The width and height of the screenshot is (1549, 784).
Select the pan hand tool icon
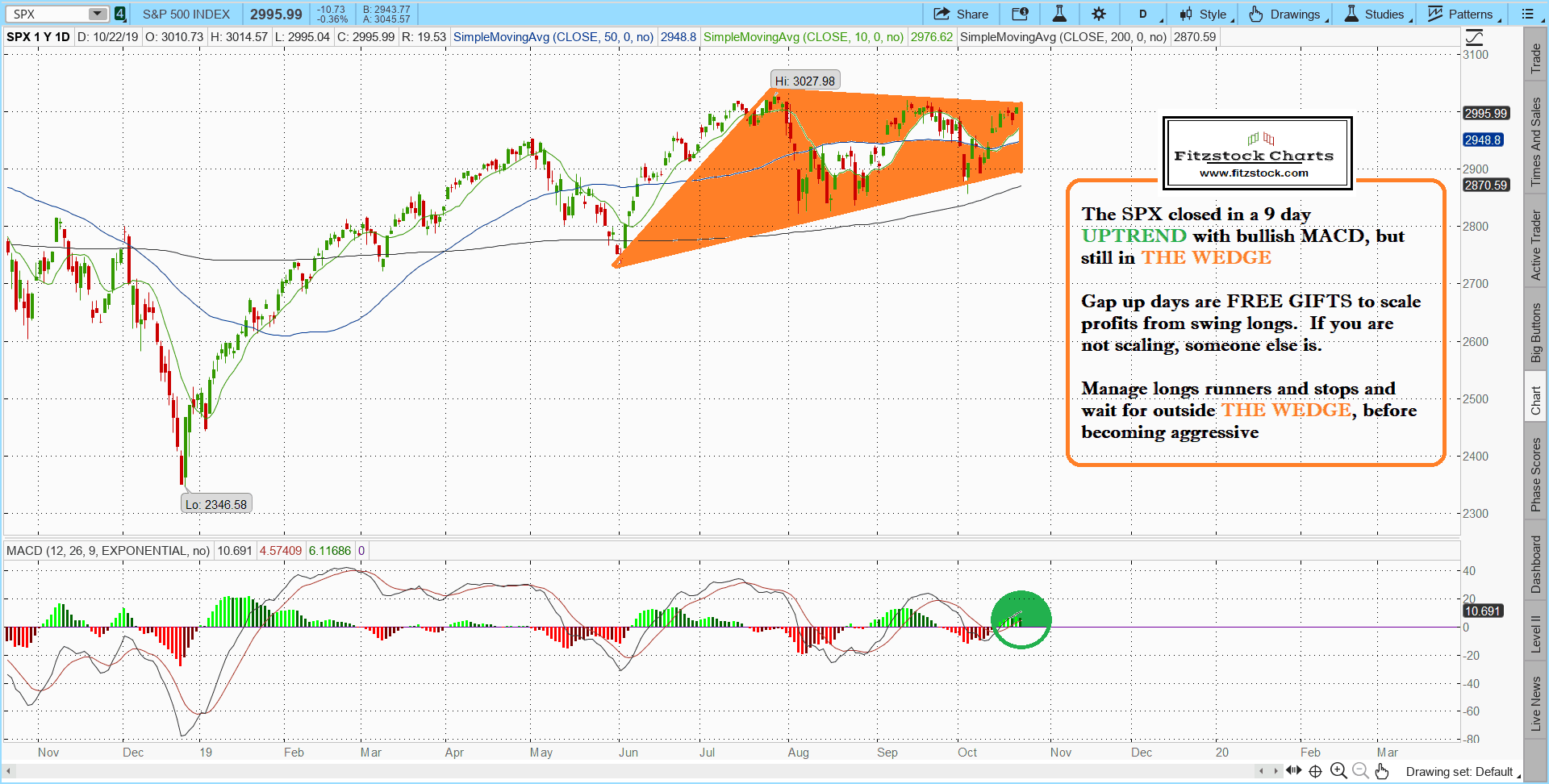[1382, 771]
